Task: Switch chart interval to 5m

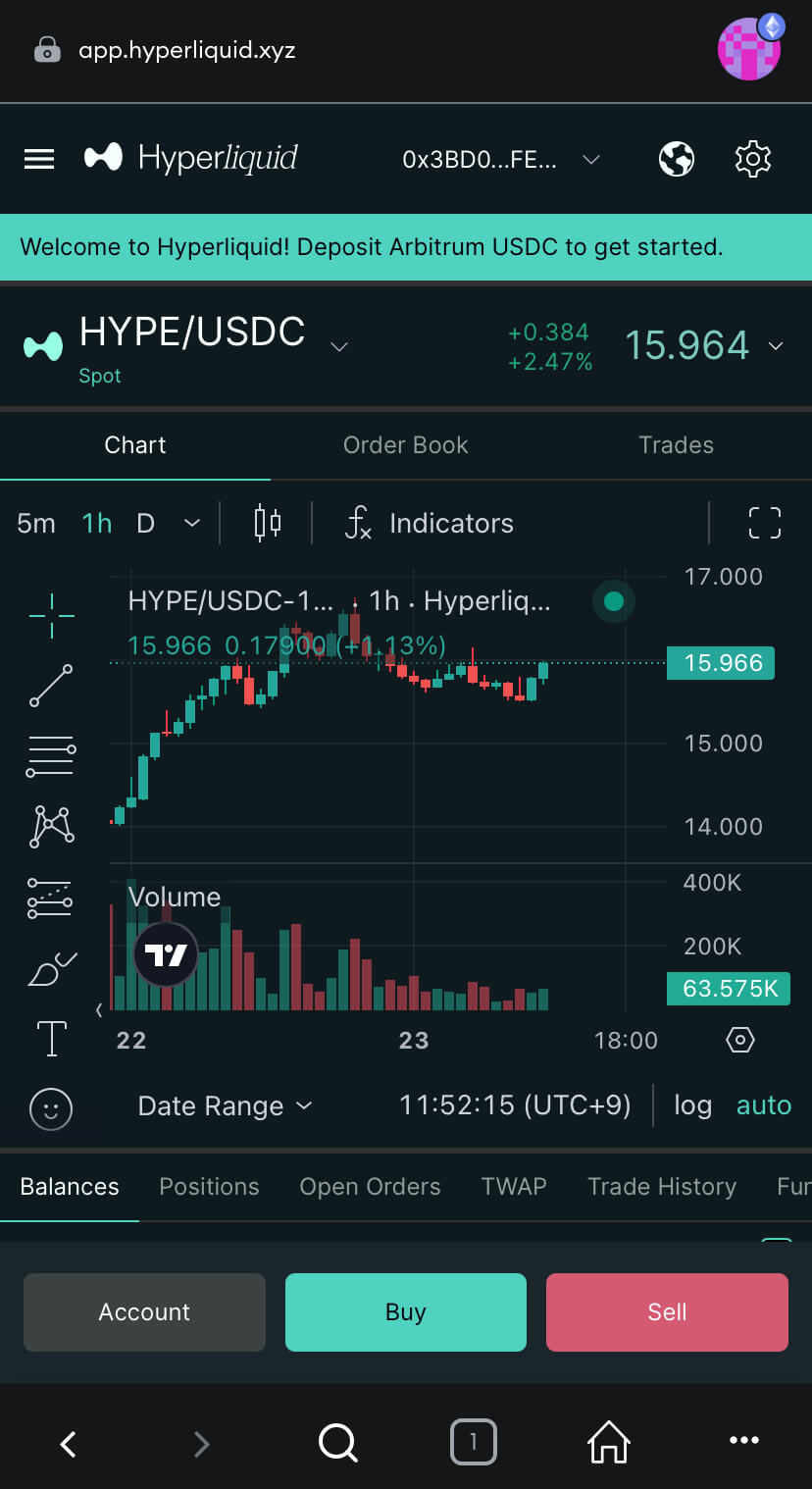Action: [x=36, y=523]
